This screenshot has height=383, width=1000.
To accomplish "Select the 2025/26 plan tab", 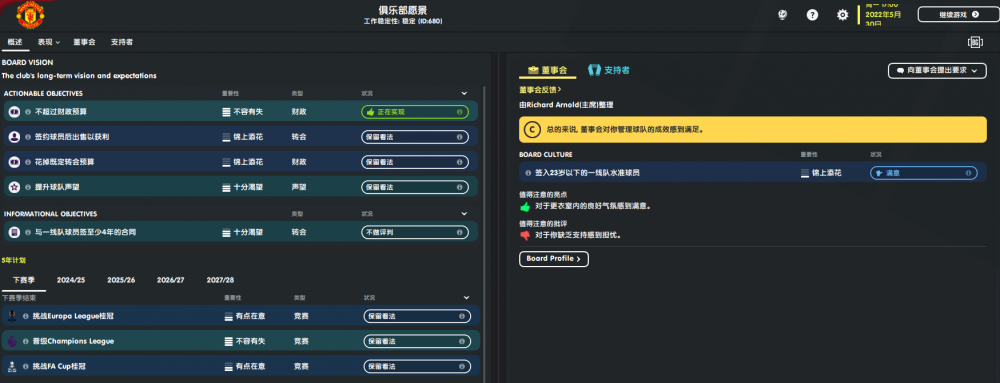I will coord(121,280).
